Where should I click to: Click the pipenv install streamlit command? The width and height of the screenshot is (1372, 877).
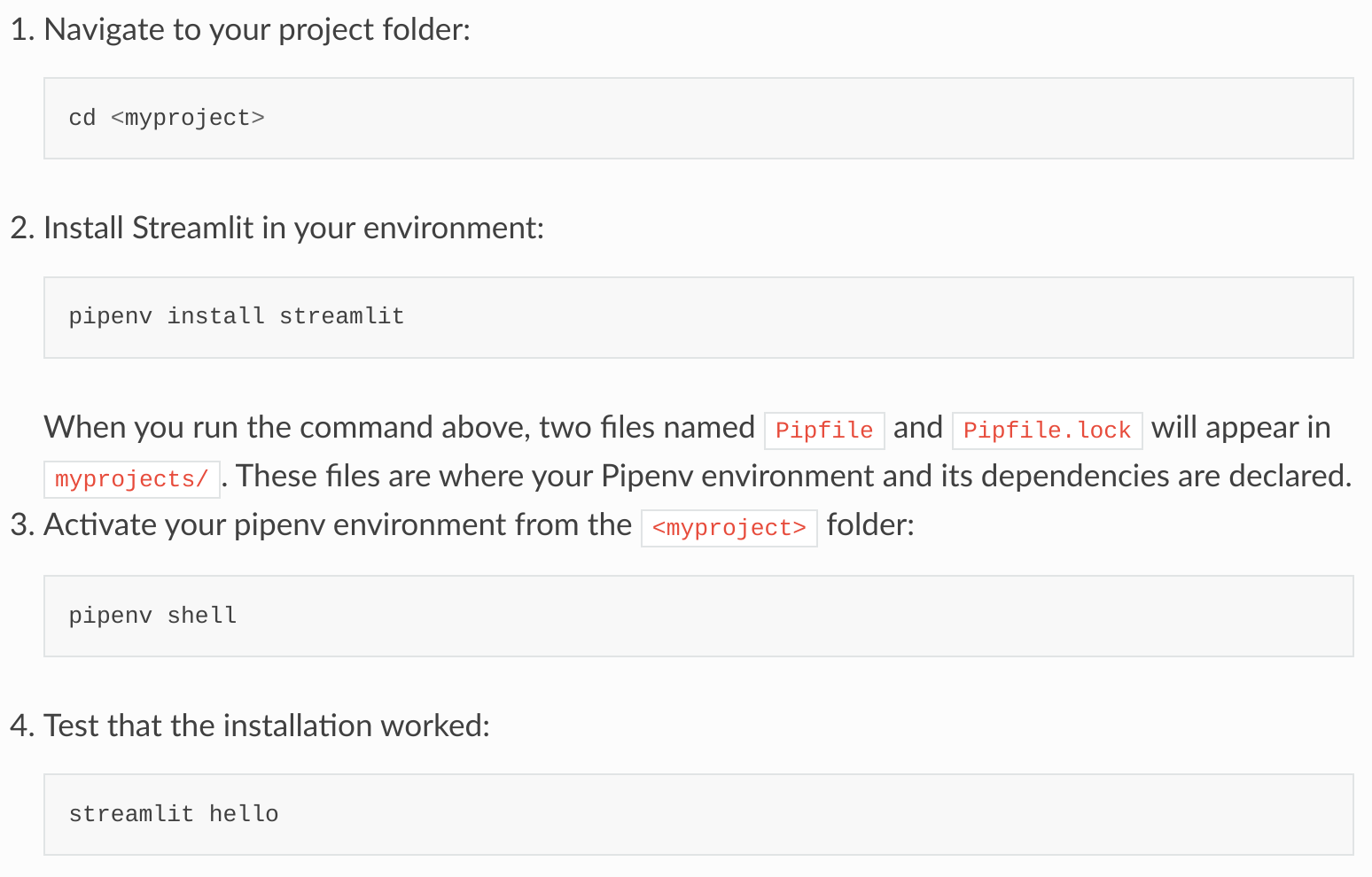[236, 316]
